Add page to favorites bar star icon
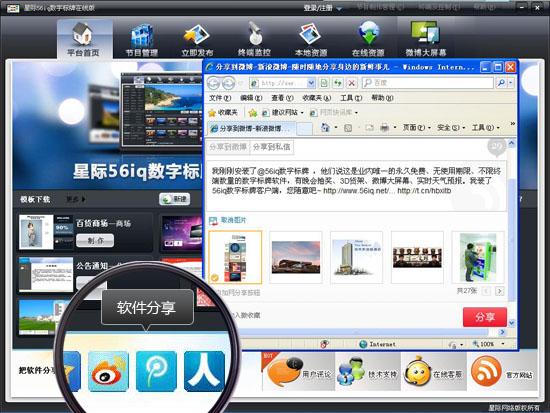Viewport: 550px width, 413px height. (x=253, y=113)
